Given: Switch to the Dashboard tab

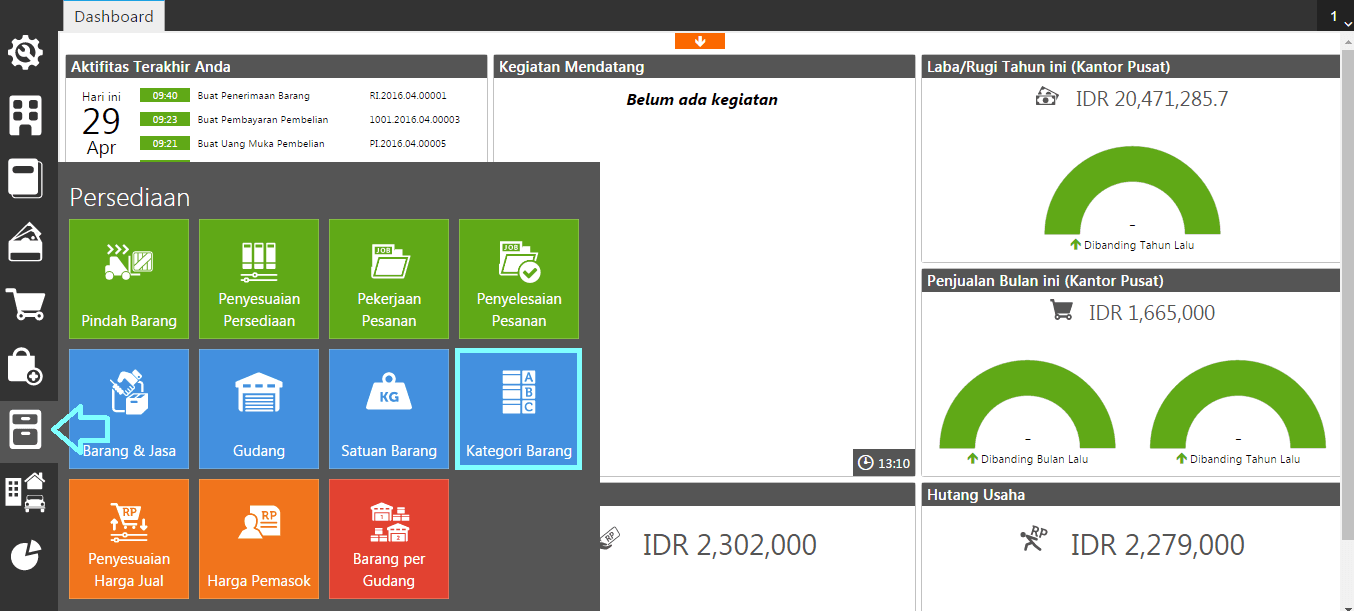Looking at the screenshot, I should click(x=113, y=16).
